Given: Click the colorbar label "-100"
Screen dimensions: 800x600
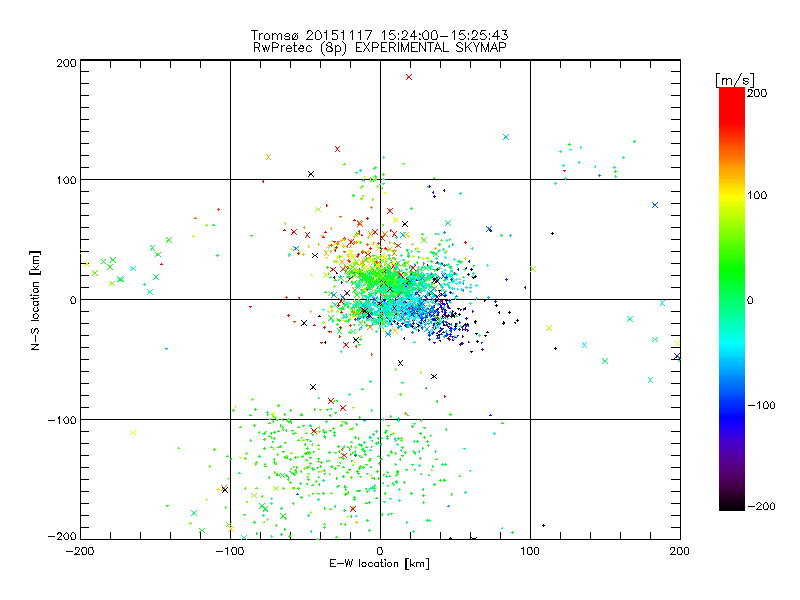Looking at the screenshot, I should coord(761,406).
